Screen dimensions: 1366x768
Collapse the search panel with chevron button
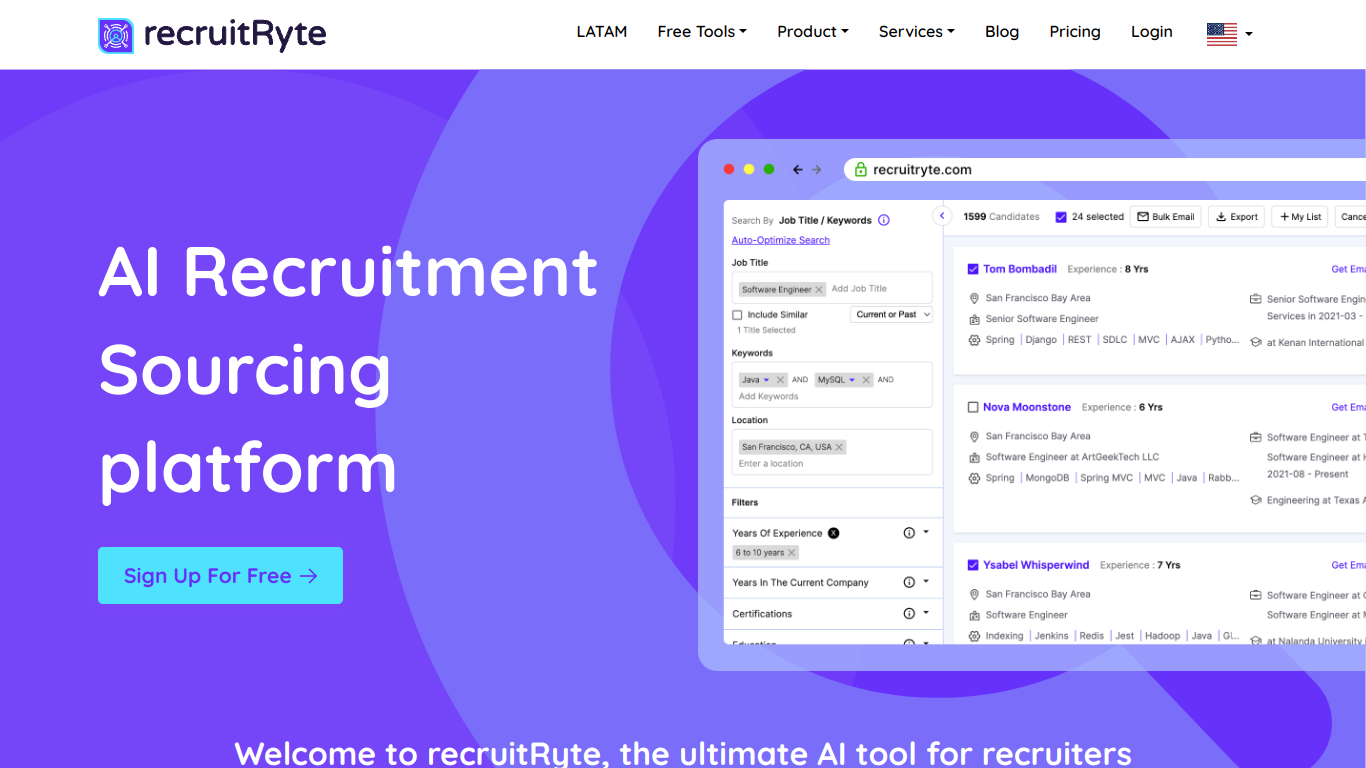(x=942, y=216)
